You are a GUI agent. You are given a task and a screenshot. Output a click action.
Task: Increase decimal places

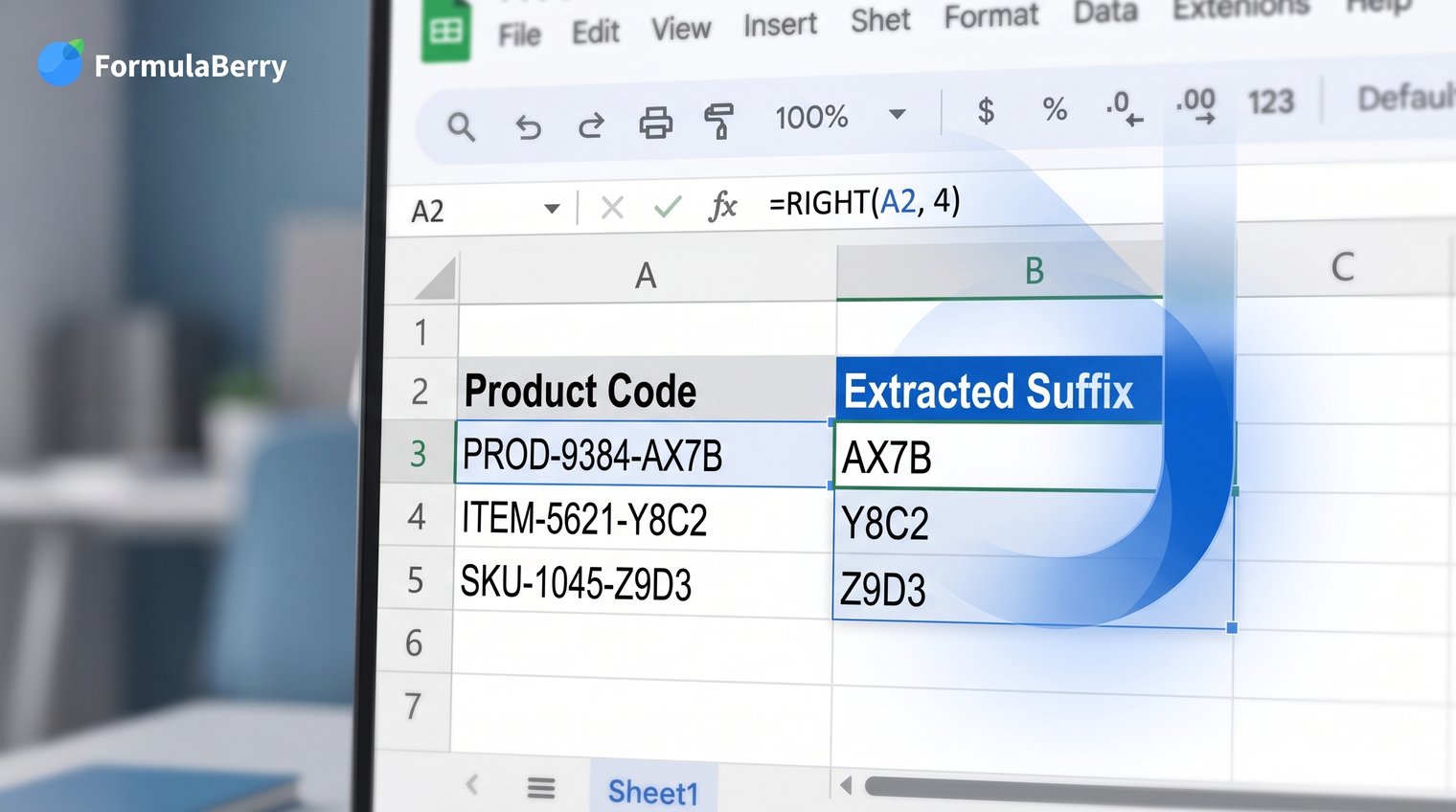coord(1195,104)
